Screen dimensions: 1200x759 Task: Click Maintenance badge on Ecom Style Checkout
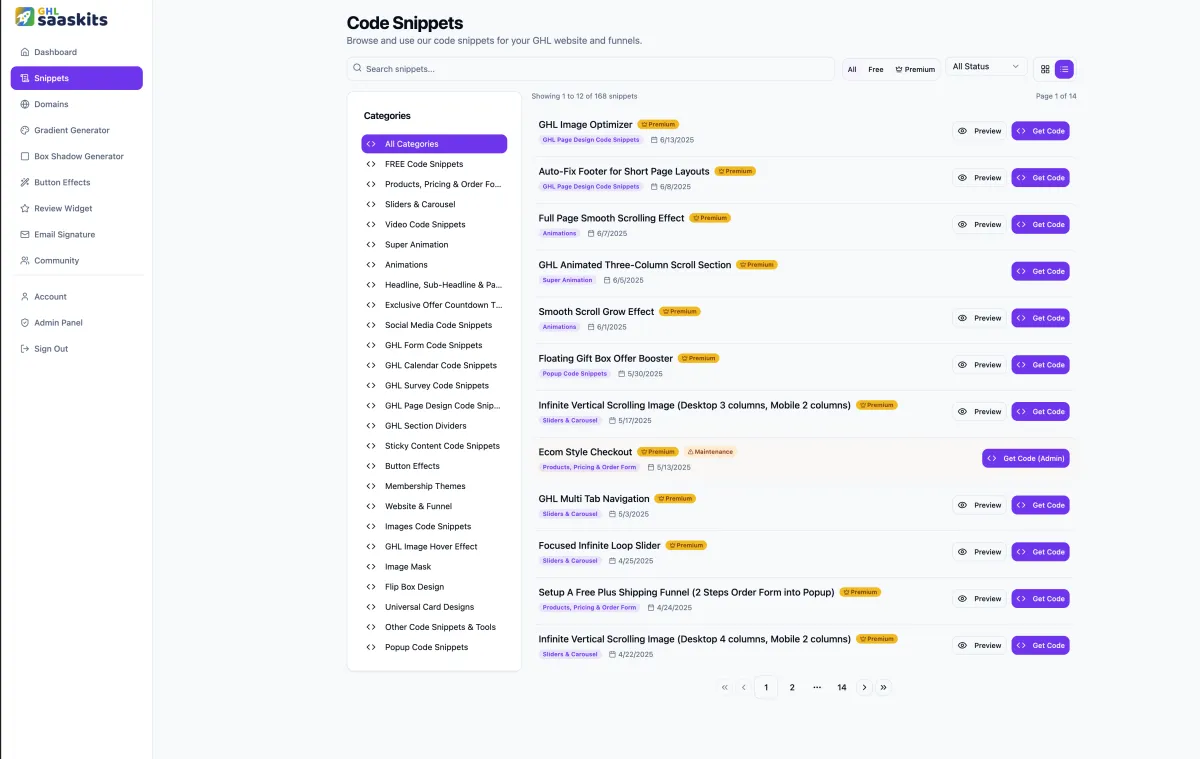(x=711, y=452)
